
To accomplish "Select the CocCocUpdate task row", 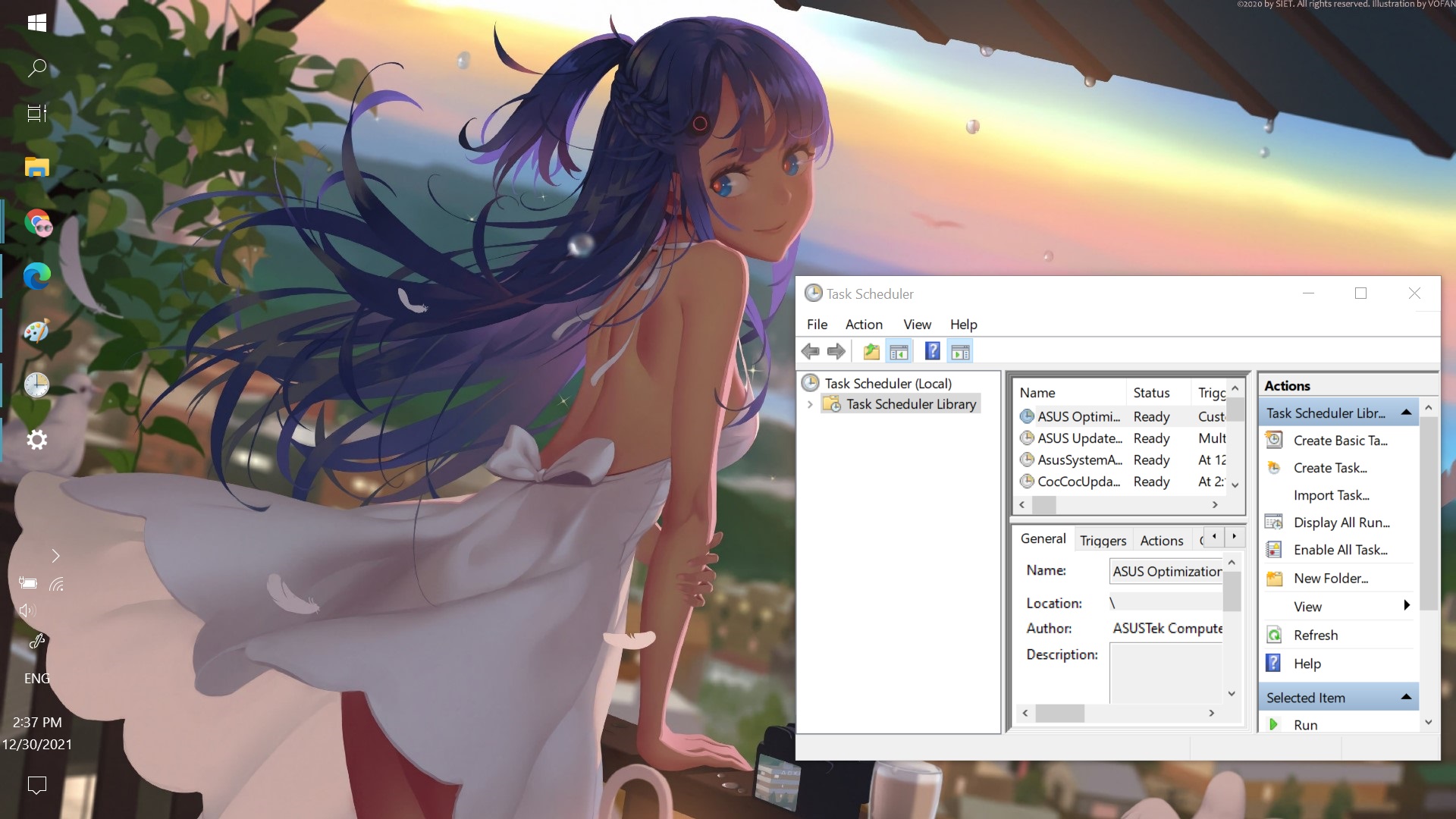I will (1121, 482).
